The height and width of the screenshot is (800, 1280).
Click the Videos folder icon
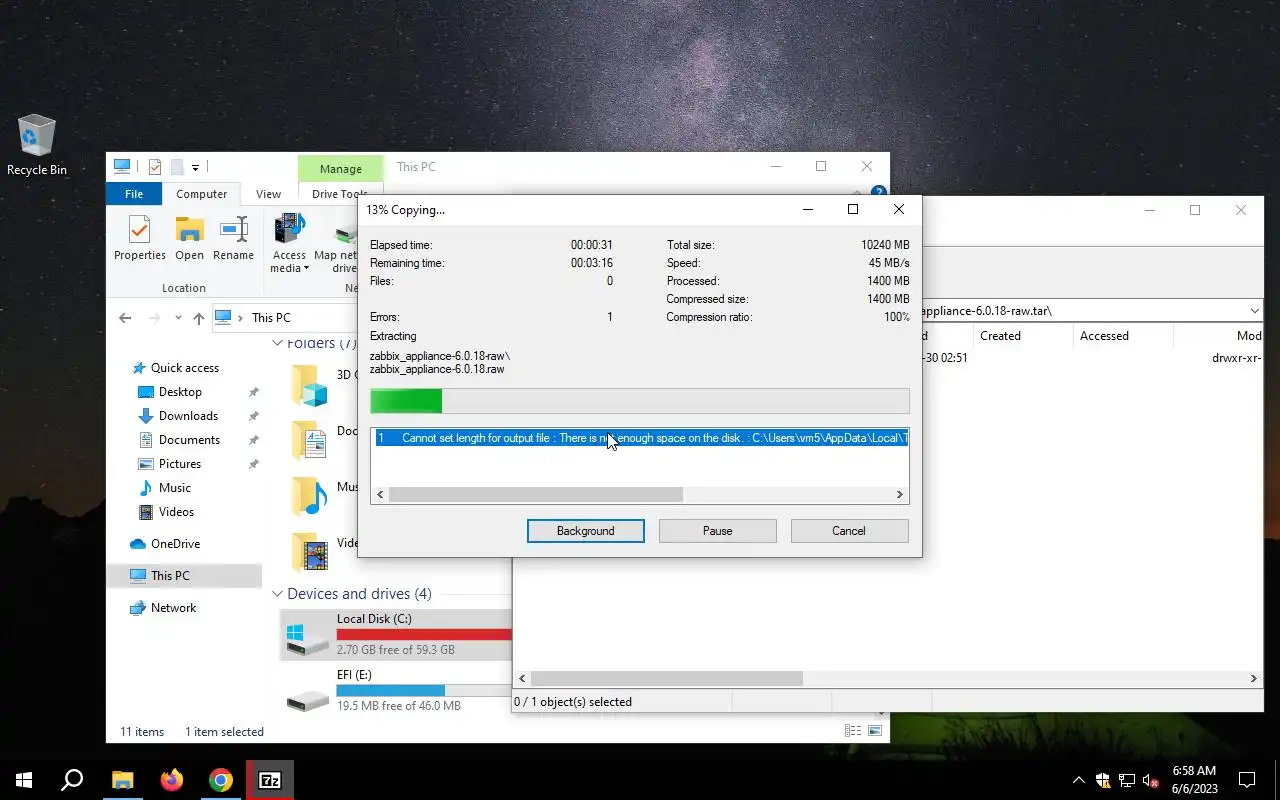pyautogui.click(x=308, y=551)
